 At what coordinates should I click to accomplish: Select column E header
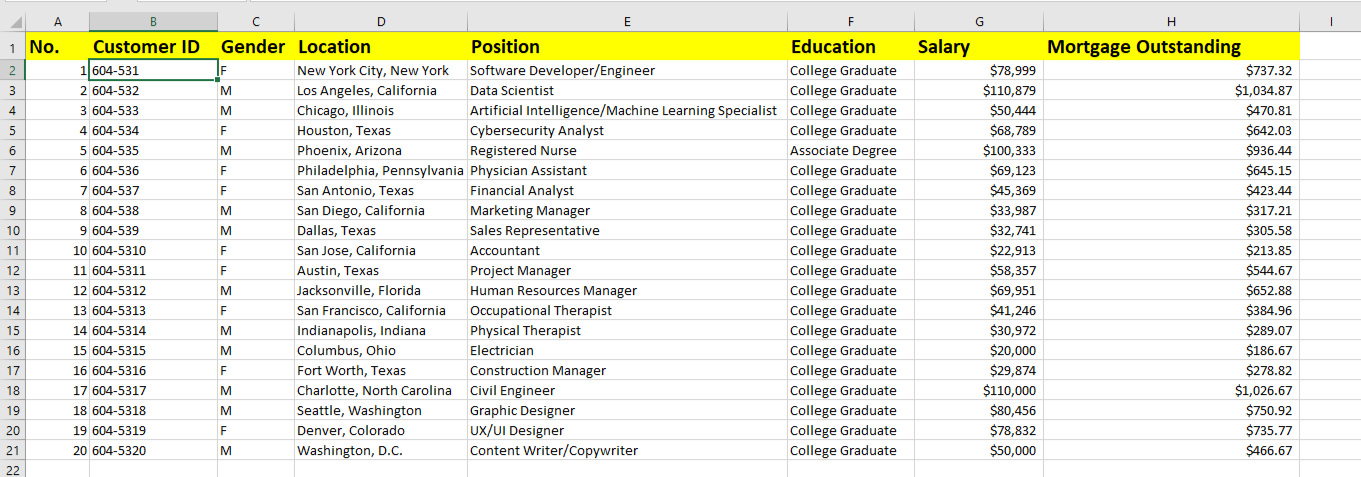(x=627, y=22)
